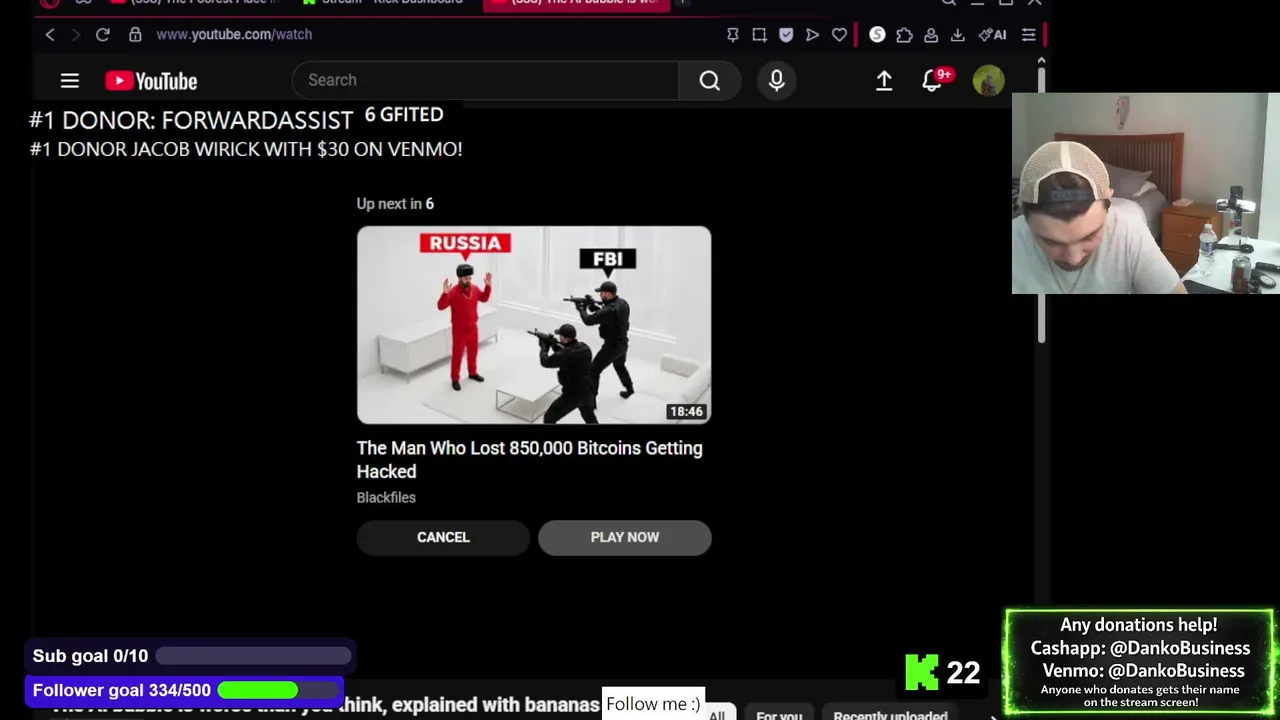Image resolution: width=1280 pixels, height=720 pixels.
Task: Open the extensions puzzle-piece icon
Action: click(x=904, y=35)
